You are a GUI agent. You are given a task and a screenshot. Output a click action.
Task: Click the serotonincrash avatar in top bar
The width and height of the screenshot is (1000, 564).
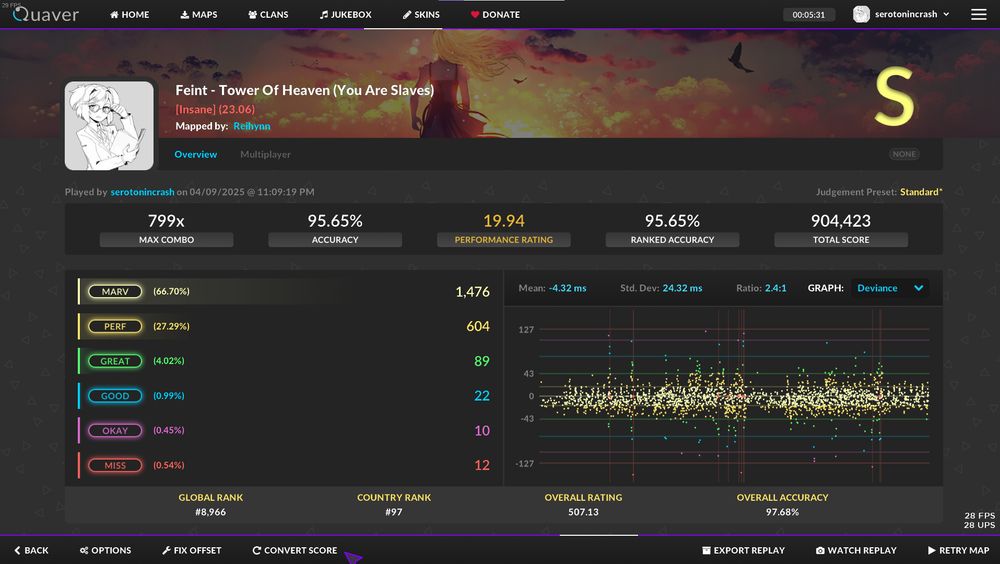(861, 14)
